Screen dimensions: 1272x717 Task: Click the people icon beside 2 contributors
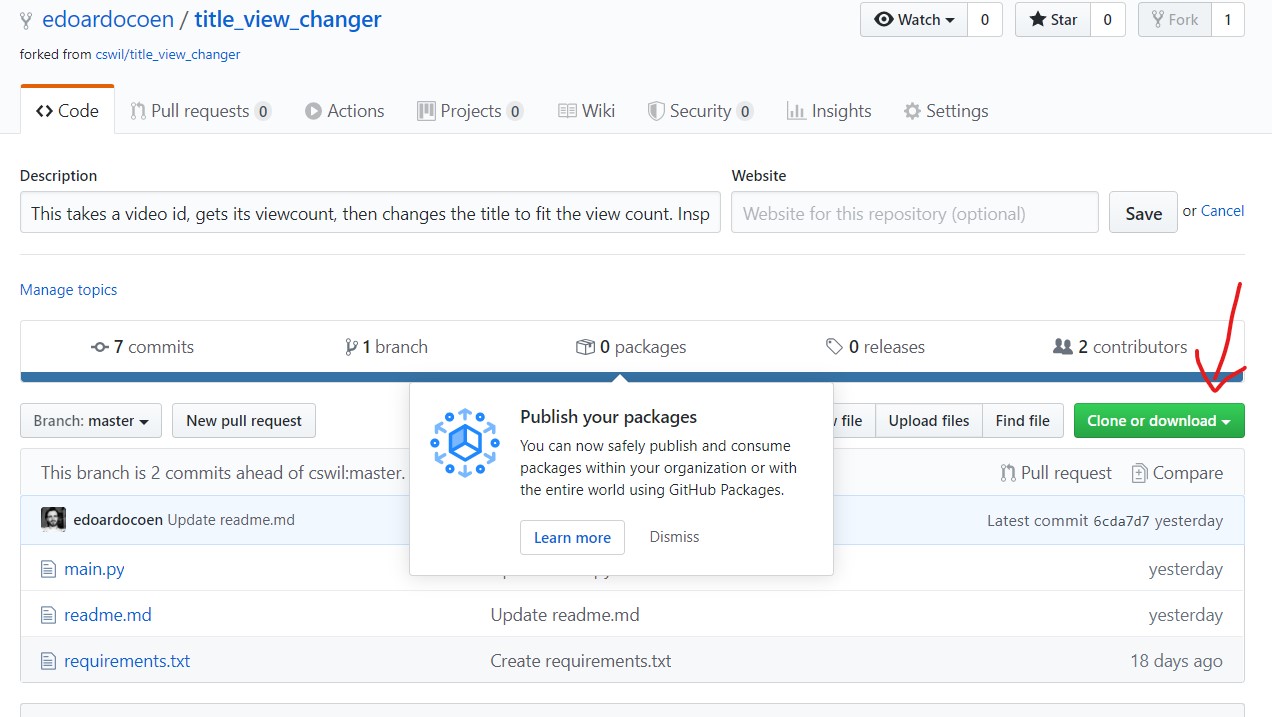point(1063,347)
